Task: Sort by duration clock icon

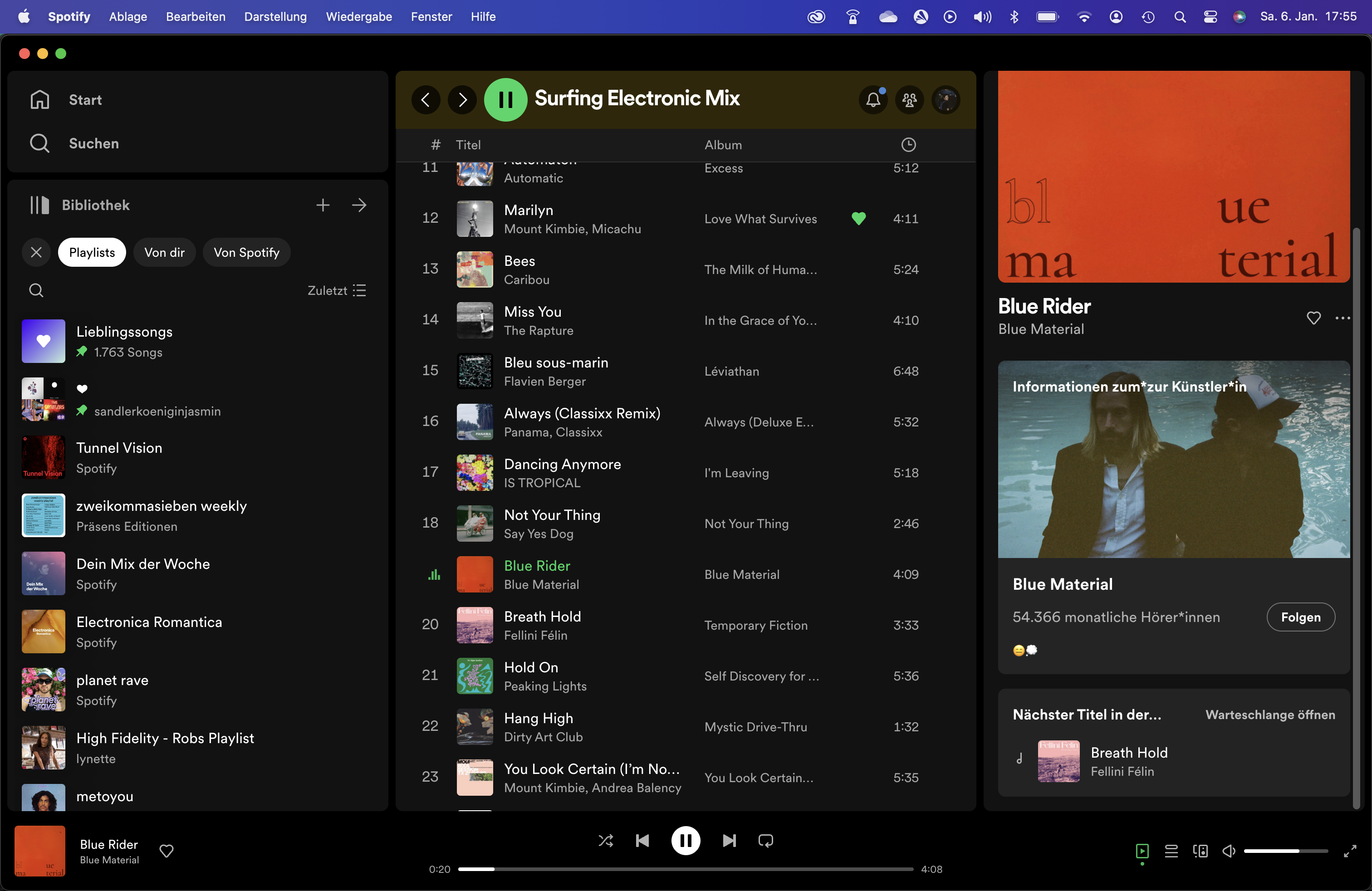Action: coord(908,145)
